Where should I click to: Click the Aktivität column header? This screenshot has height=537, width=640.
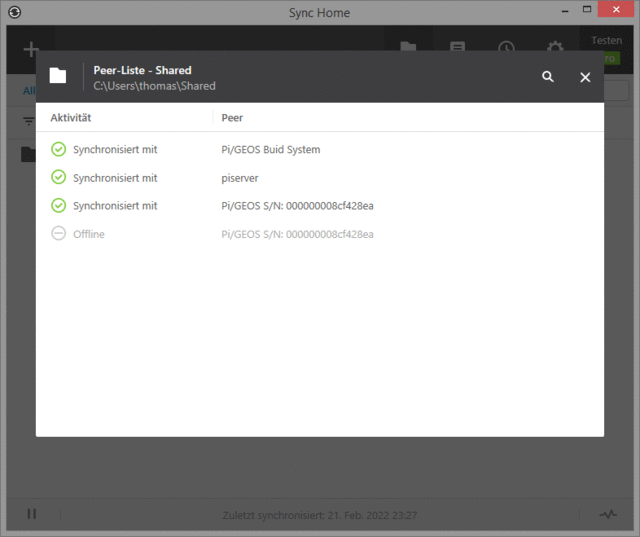coord(71,118)
